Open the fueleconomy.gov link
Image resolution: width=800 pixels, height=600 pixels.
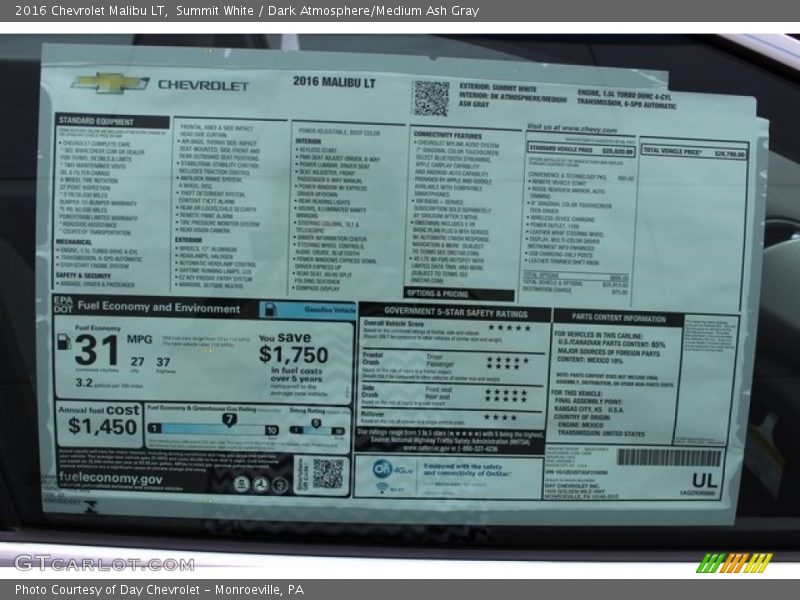(x=111, y=479)
